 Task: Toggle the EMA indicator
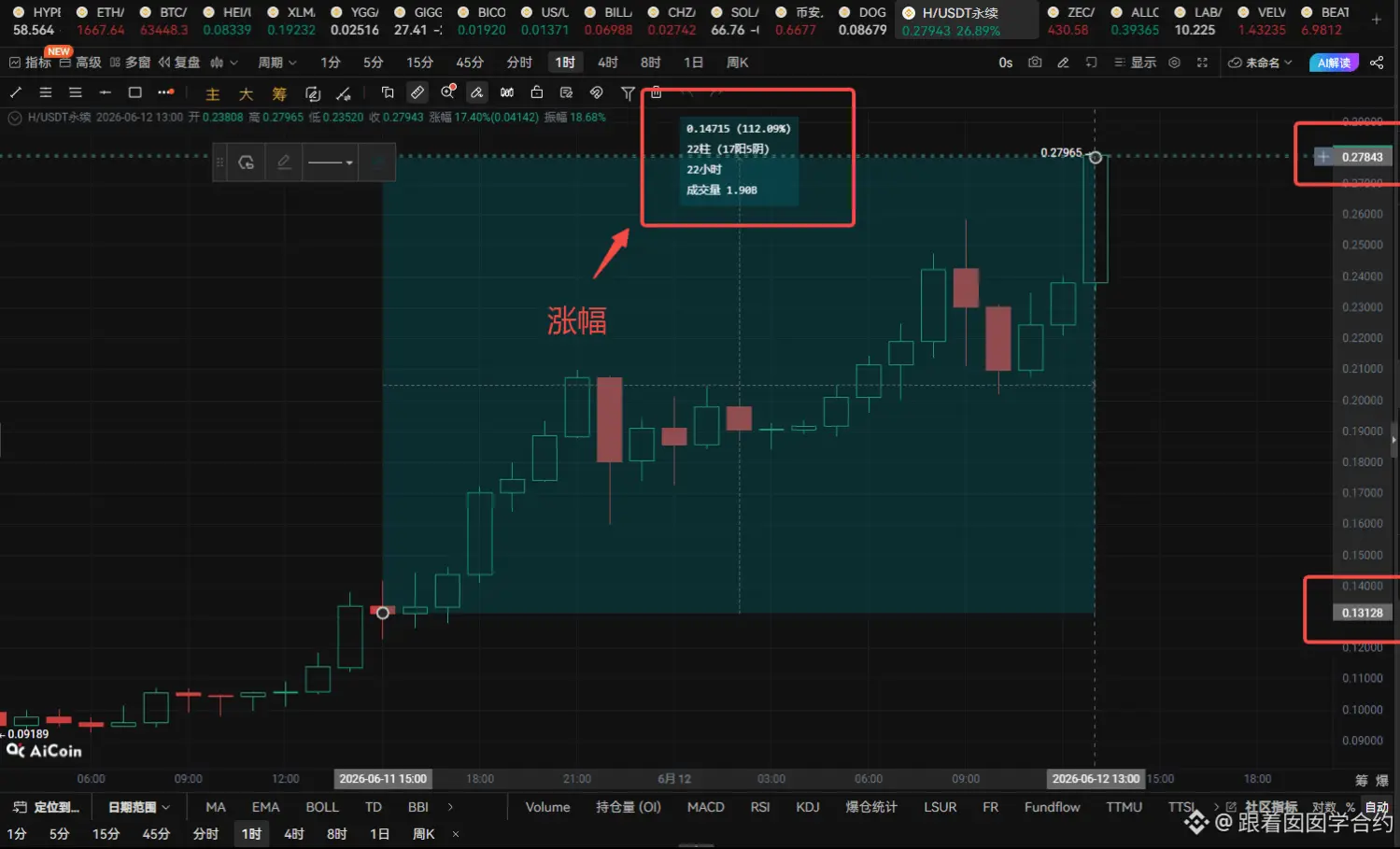pos(266,807)
